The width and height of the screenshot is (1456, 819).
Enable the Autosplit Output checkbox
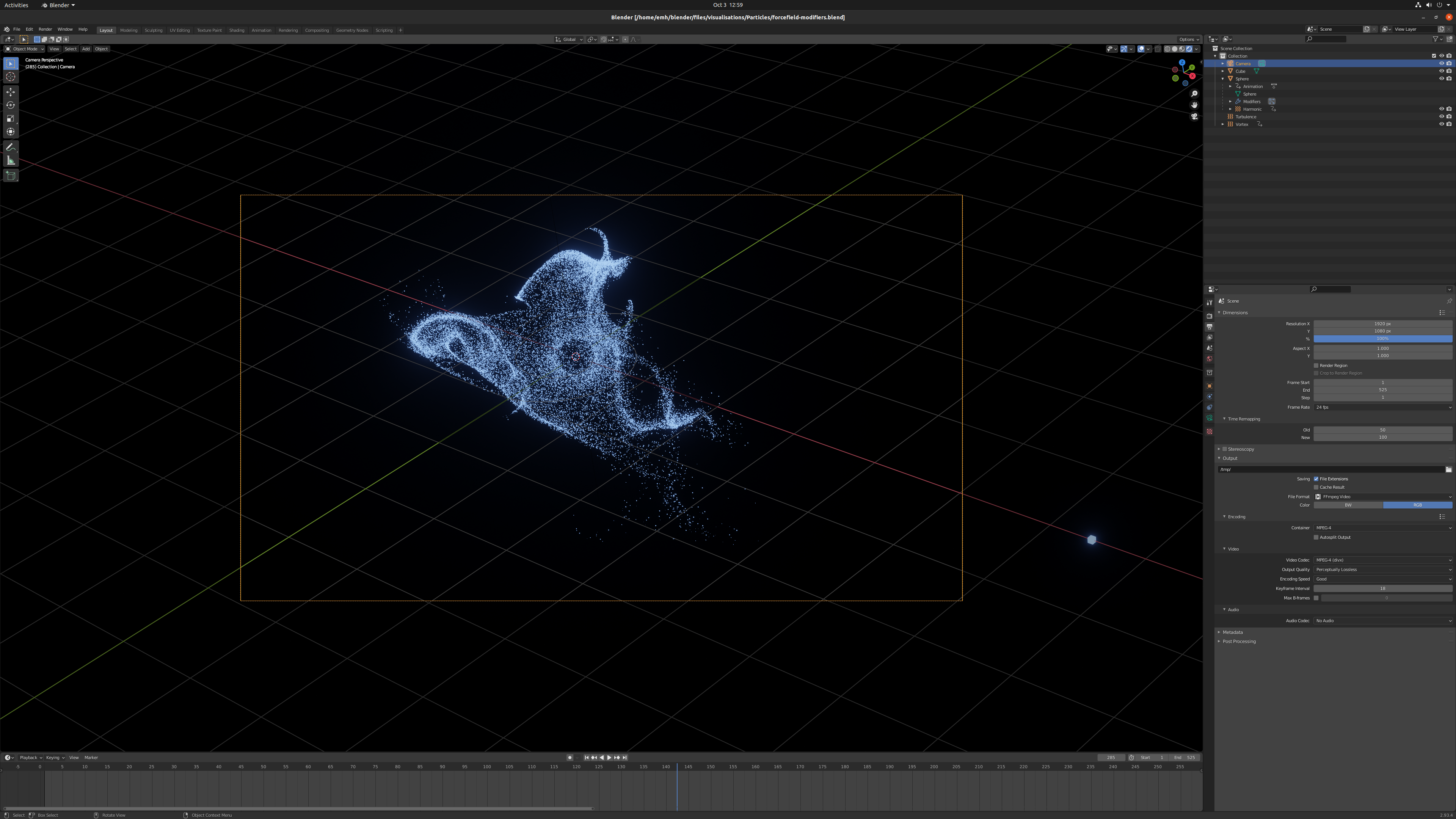1316,538
